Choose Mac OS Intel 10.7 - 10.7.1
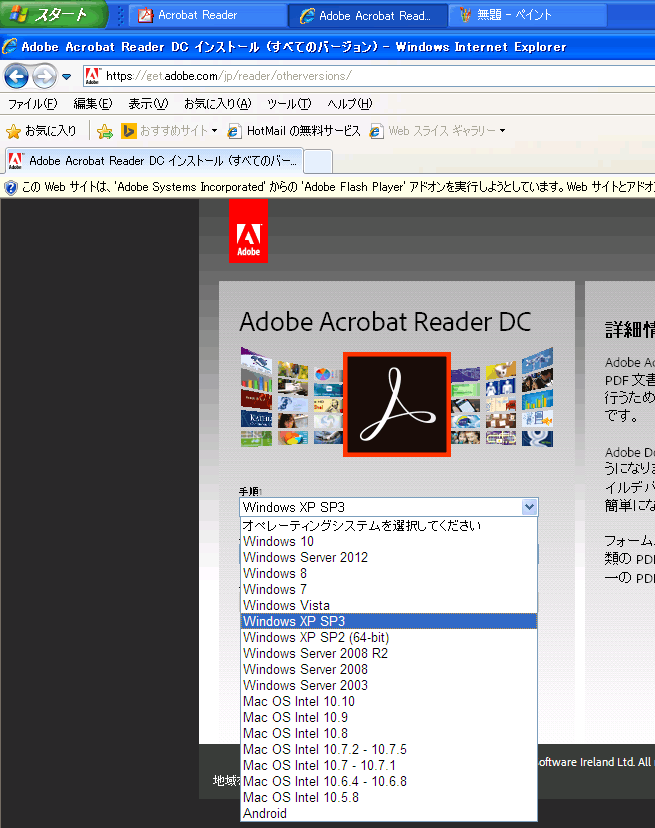 point(389,766)
